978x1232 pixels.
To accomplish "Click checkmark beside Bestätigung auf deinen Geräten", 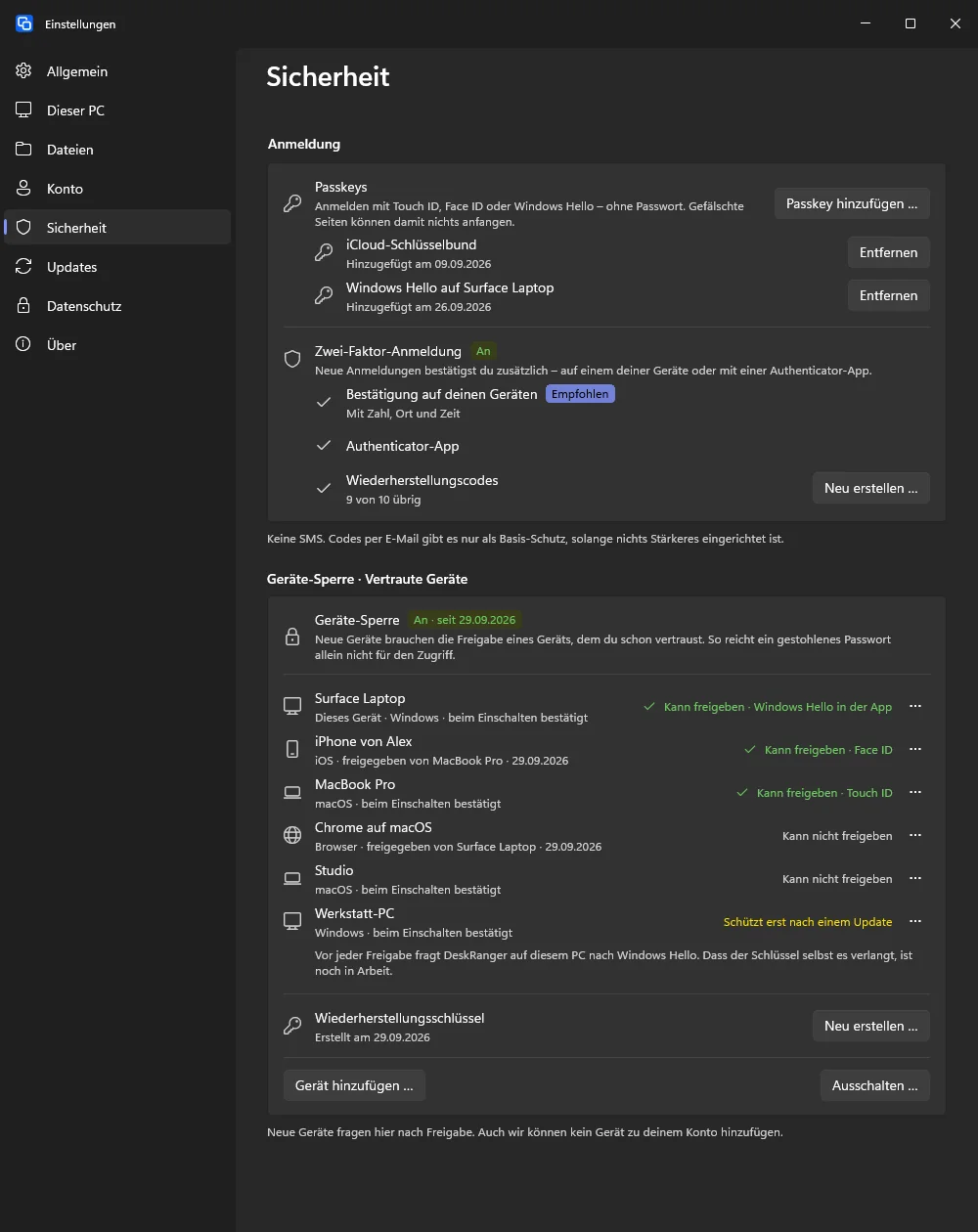I will coord(324,402).
